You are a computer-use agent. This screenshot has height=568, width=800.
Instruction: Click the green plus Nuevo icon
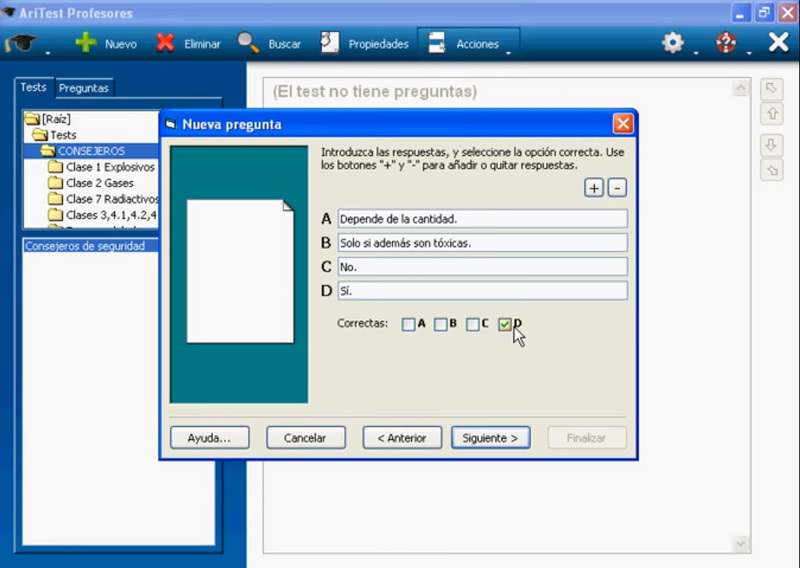click(x=86, y=43)
